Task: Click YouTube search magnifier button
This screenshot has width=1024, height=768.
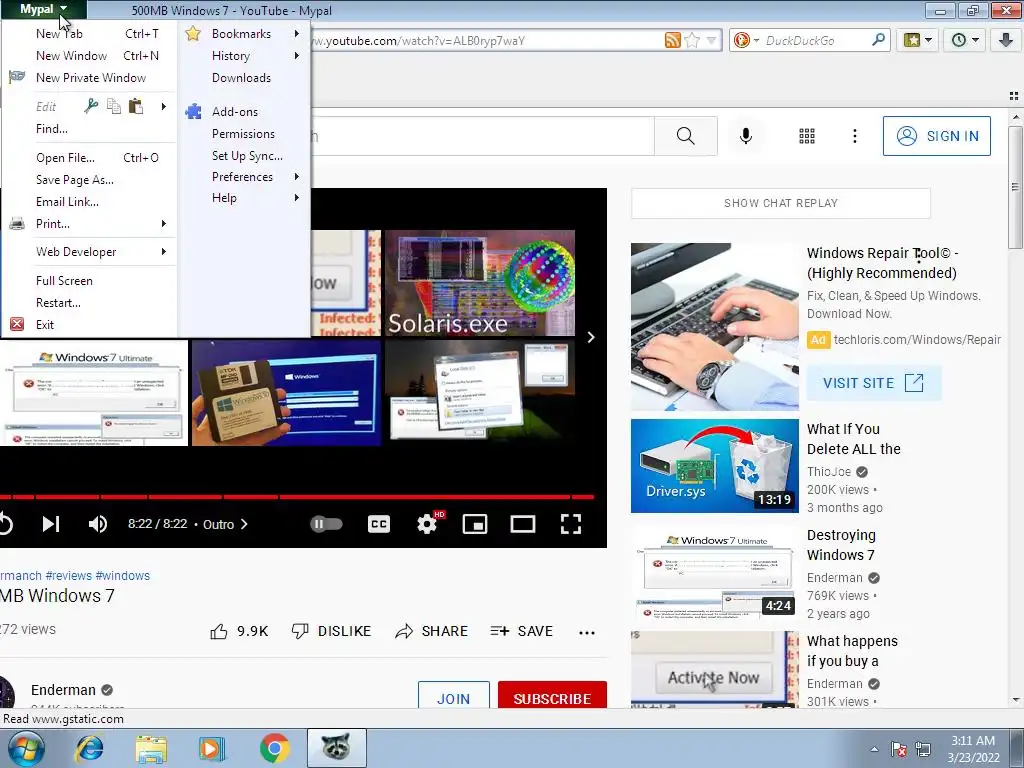Action: tap(686, 136)
